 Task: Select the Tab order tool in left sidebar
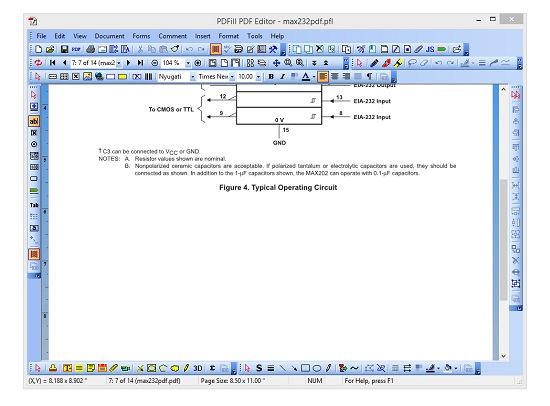(34, 205)
